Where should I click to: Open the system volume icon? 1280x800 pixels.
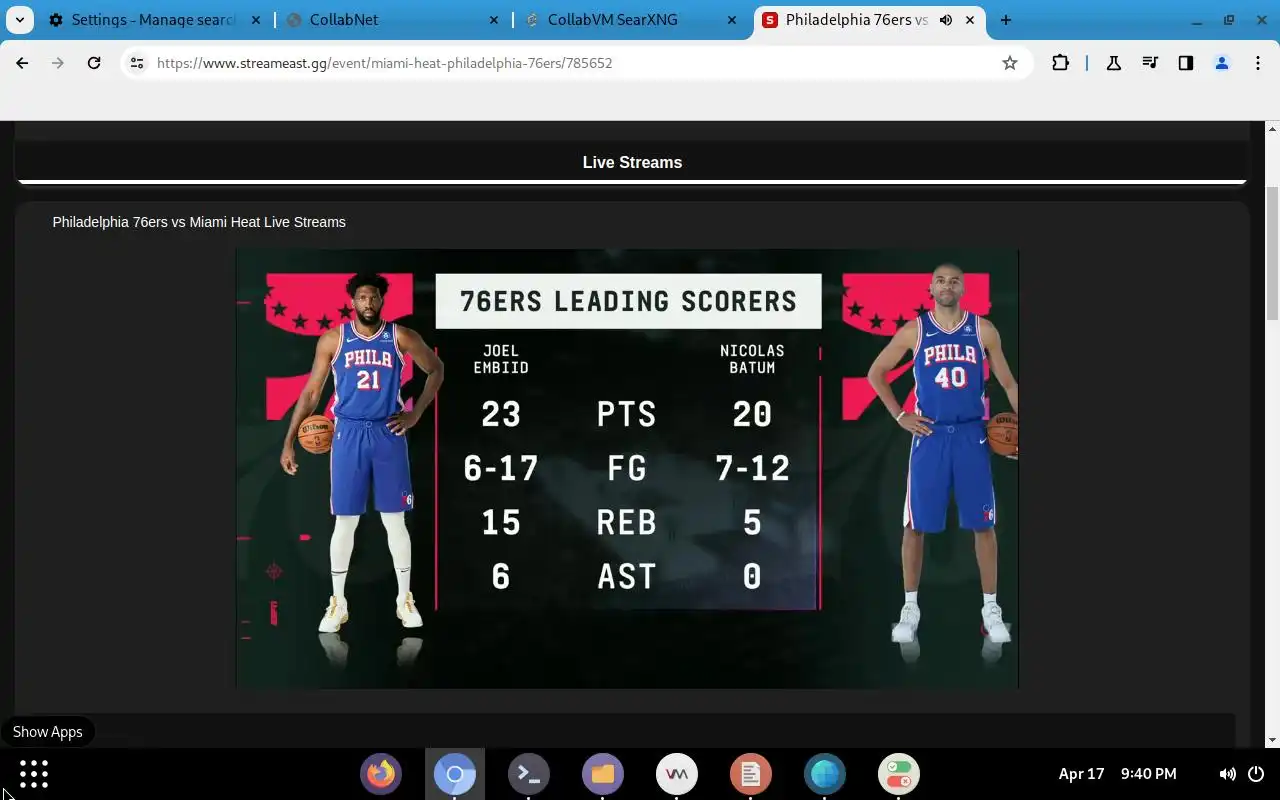[x=1227, y=774]
